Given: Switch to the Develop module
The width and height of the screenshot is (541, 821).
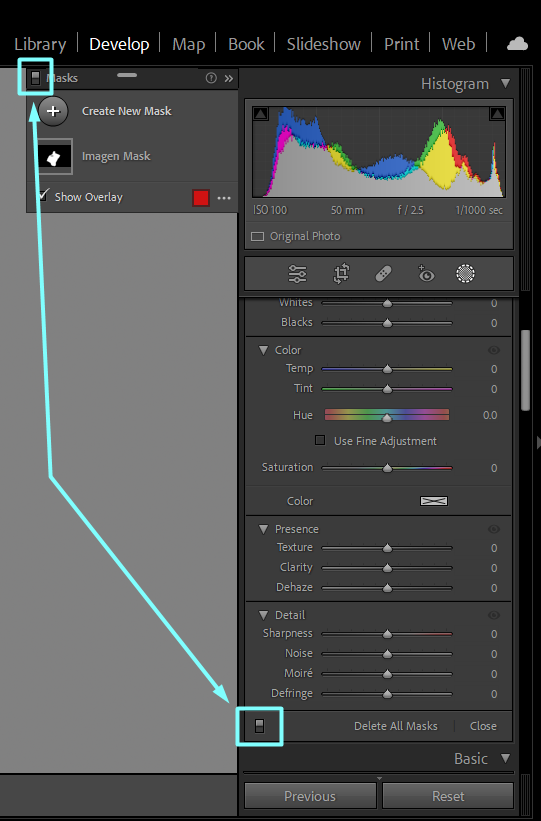Looking at the screenshot, I should pyautogui.click(x=119, y=44).
